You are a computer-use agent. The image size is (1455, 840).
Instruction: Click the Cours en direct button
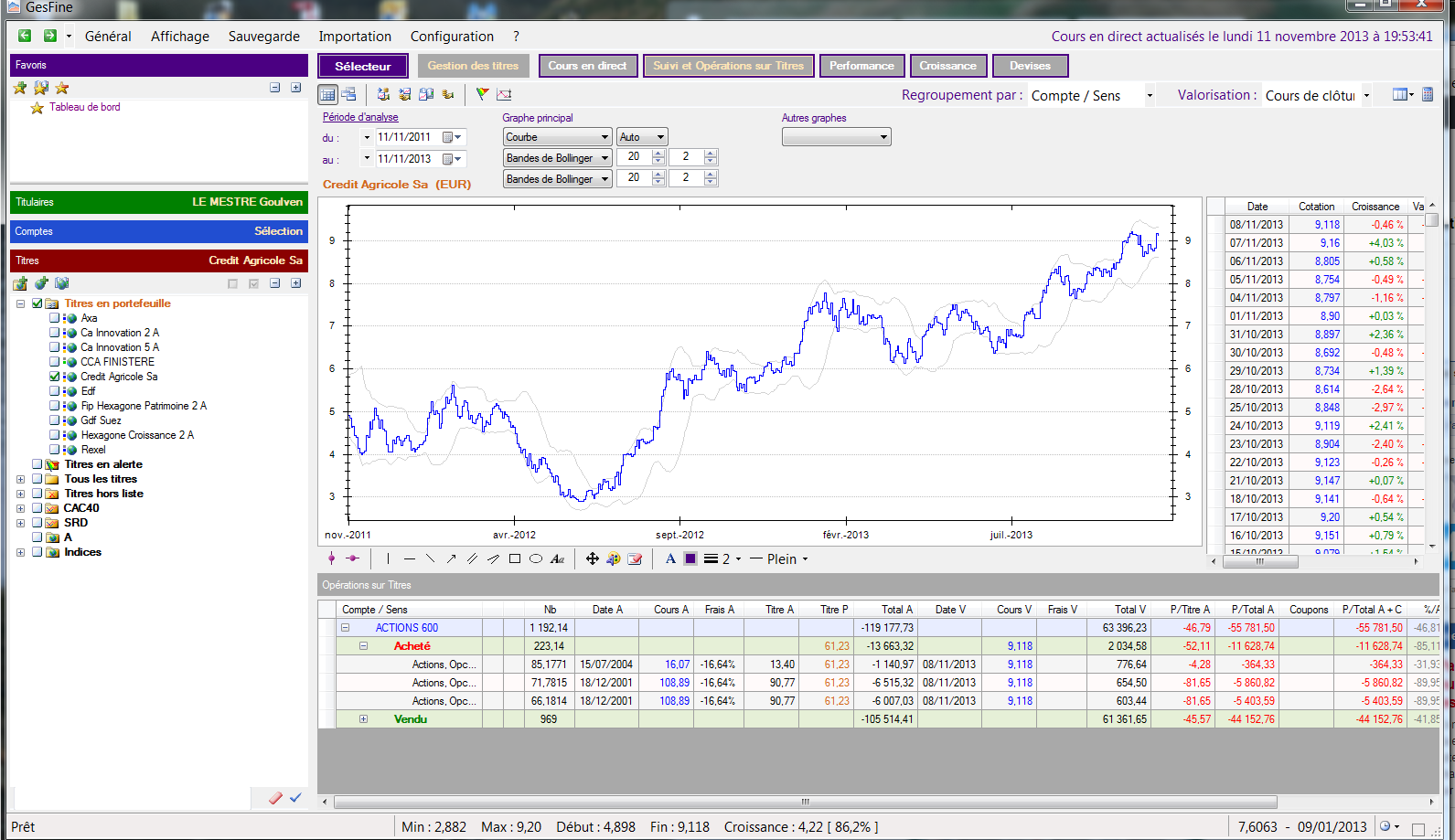click(587, 66)
